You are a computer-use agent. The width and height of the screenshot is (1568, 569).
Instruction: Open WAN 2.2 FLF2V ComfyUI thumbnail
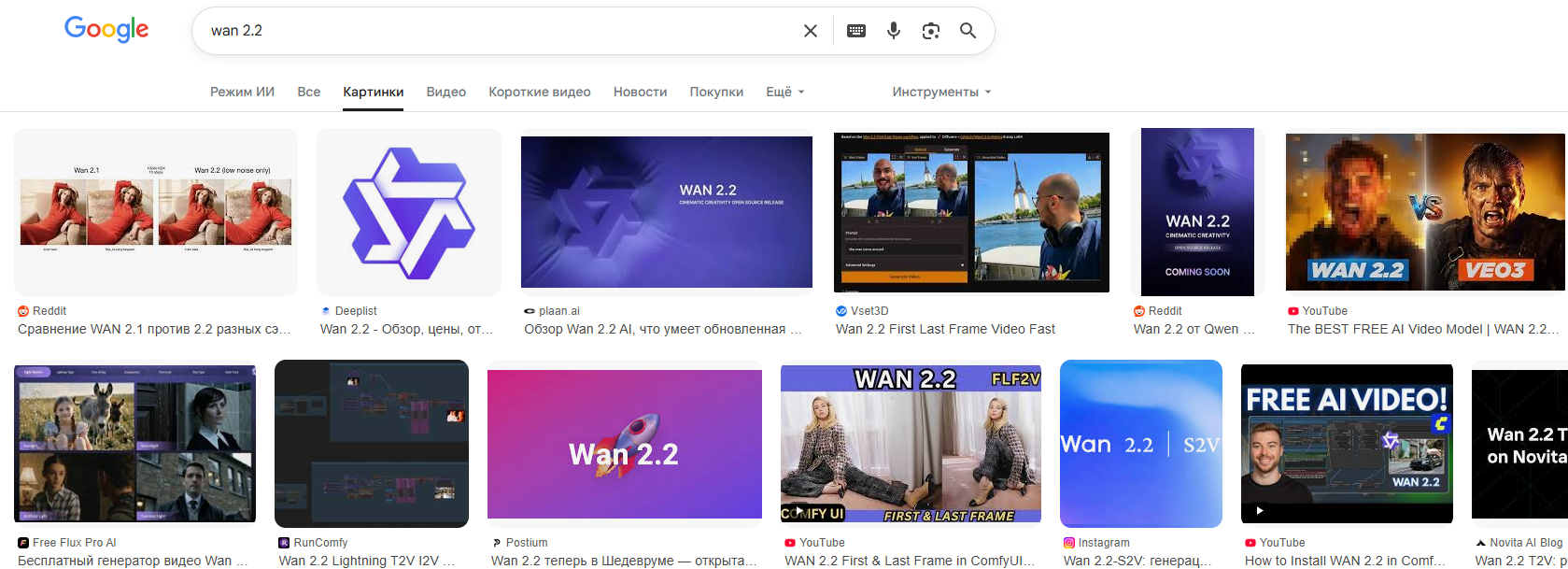tap(911, 444)
